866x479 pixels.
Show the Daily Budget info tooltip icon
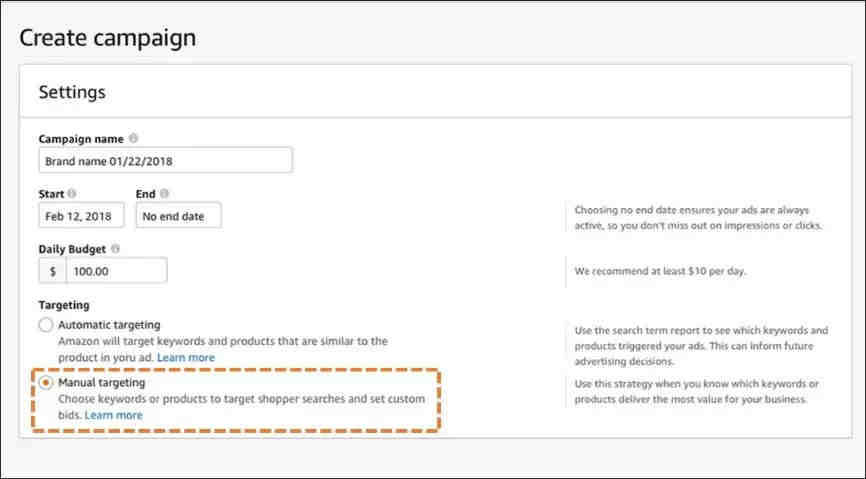click(115, 249)
